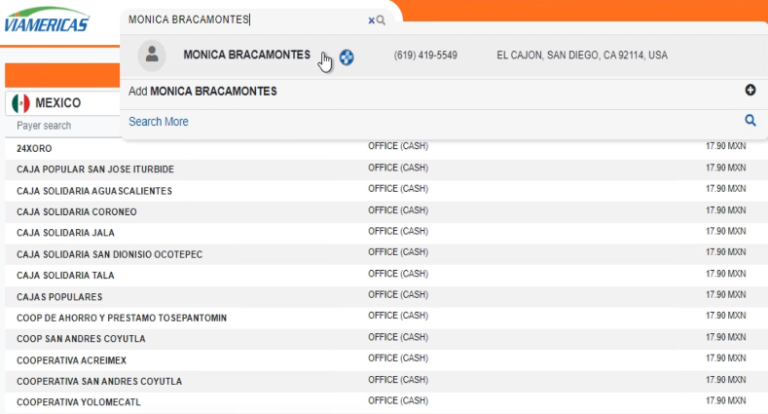Select payer 24XORO

click(34, 148)
